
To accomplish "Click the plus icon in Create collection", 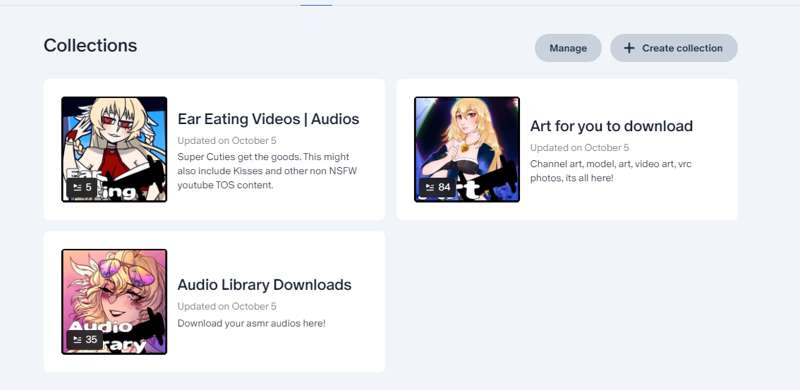I will tap(629, 48).
